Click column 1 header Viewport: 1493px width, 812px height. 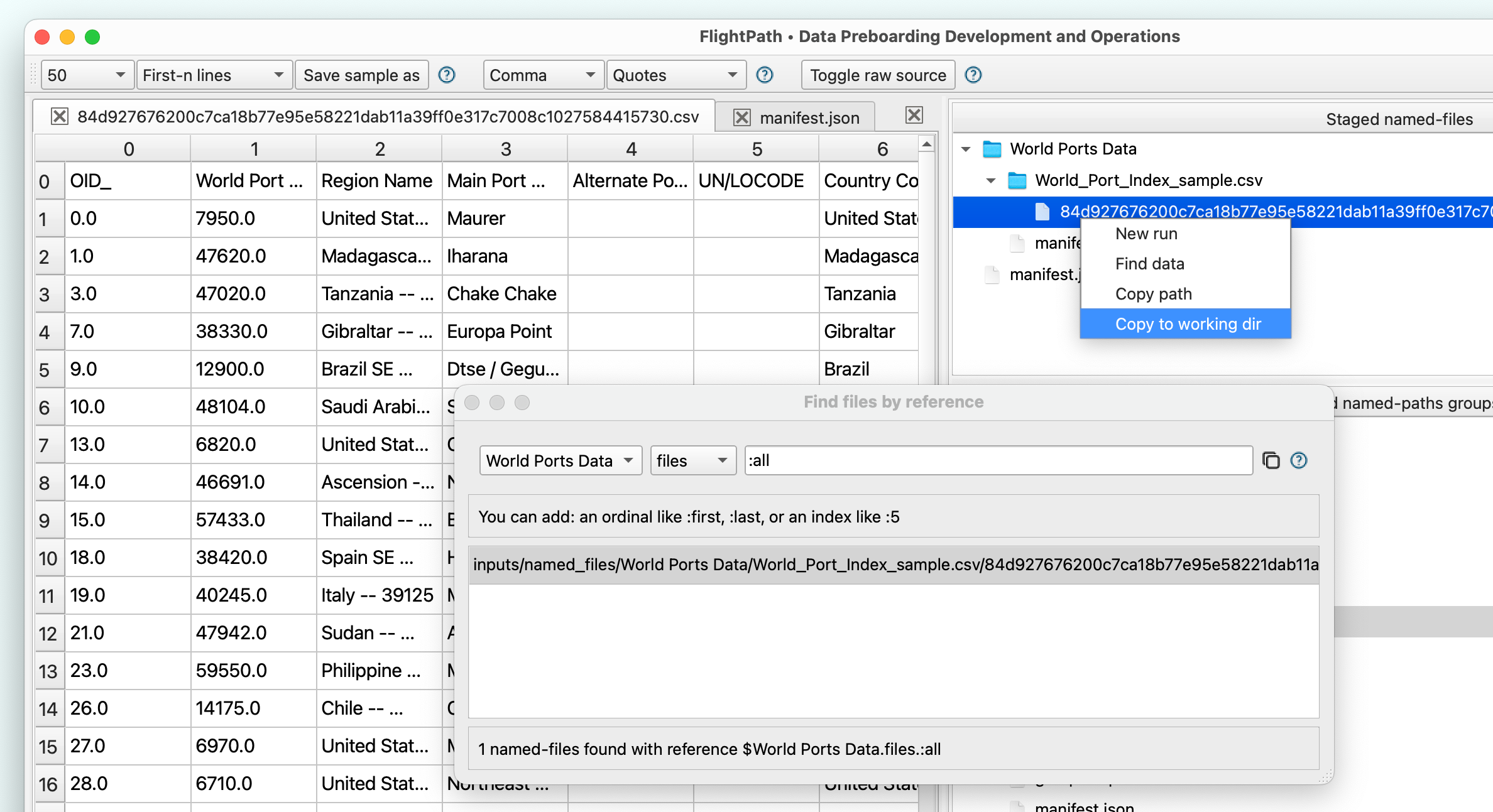[x=254, y=149]
